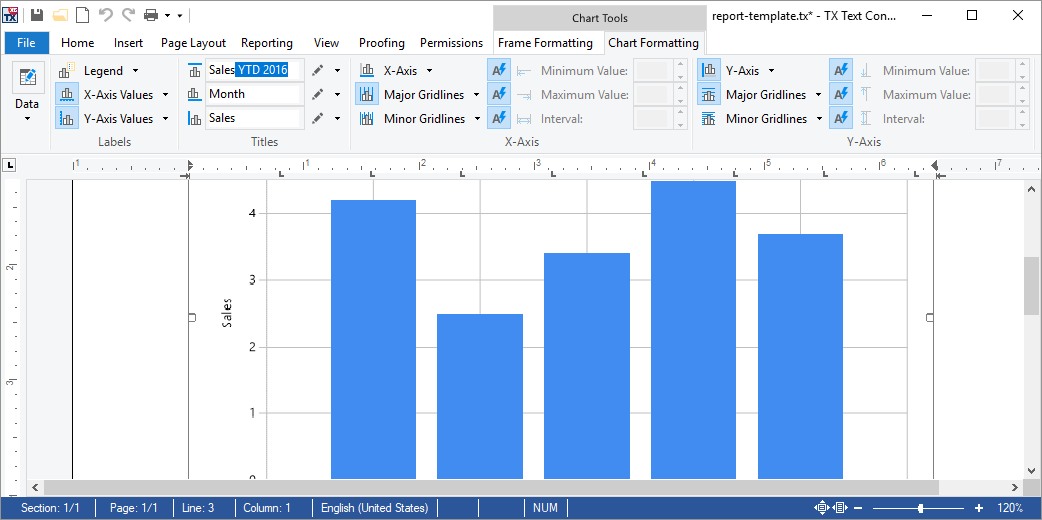1042x520 pixels.
Task: Open the File menu
Action: click(x=27, y=43)
